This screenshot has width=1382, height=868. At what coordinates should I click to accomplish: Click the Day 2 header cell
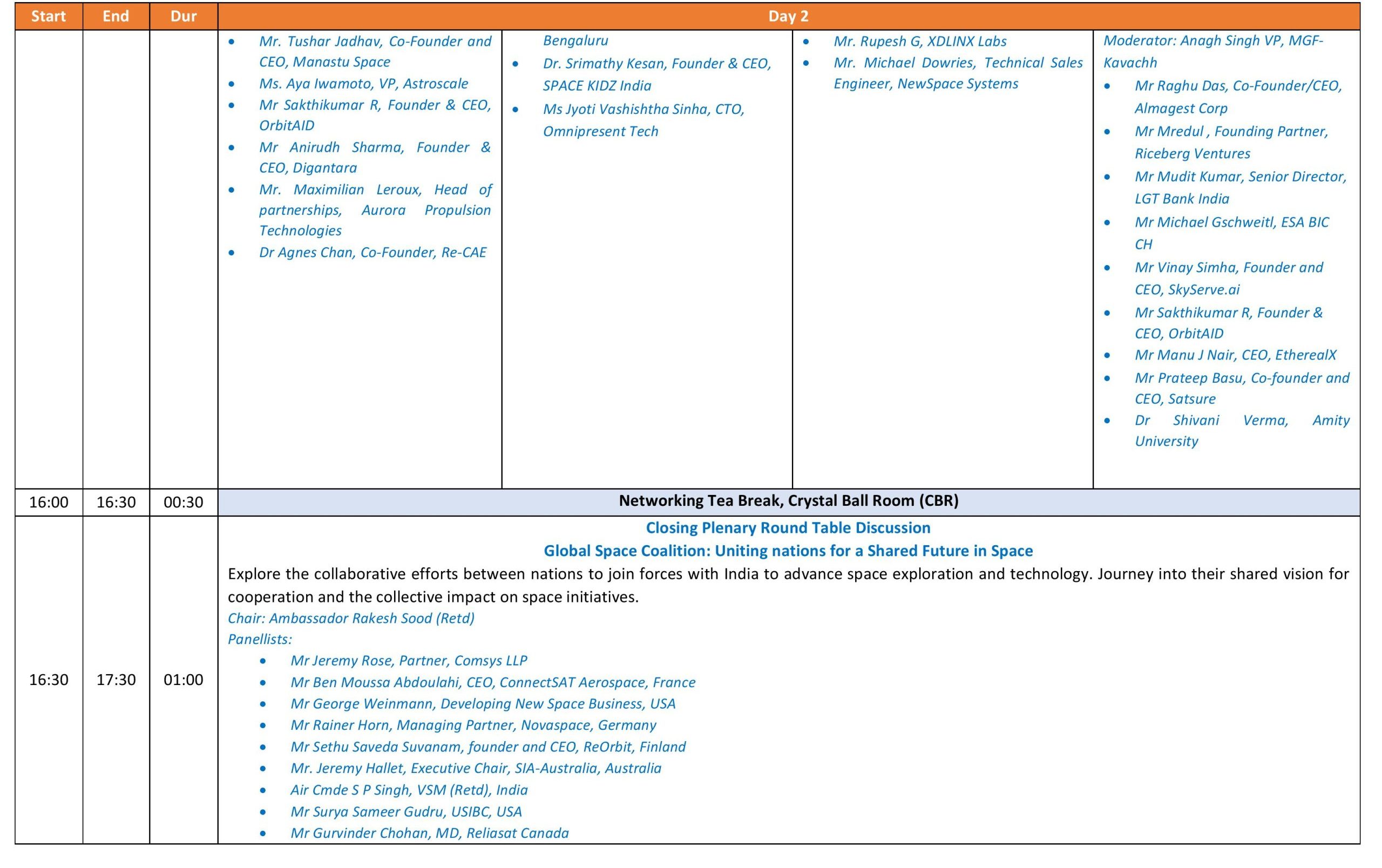click(x=788, y=16)
